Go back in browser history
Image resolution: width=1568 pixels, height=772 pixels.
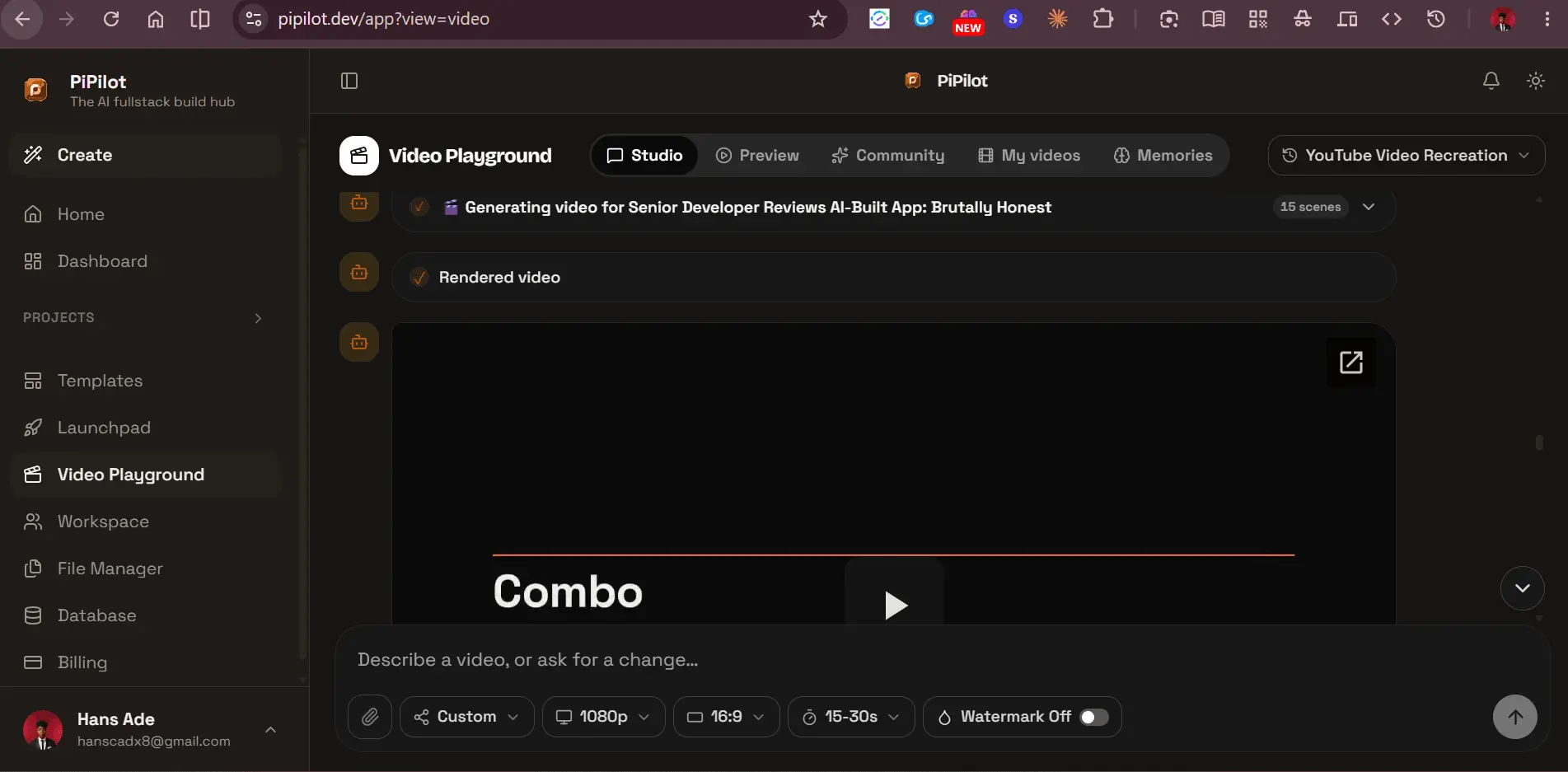[22, 19]
